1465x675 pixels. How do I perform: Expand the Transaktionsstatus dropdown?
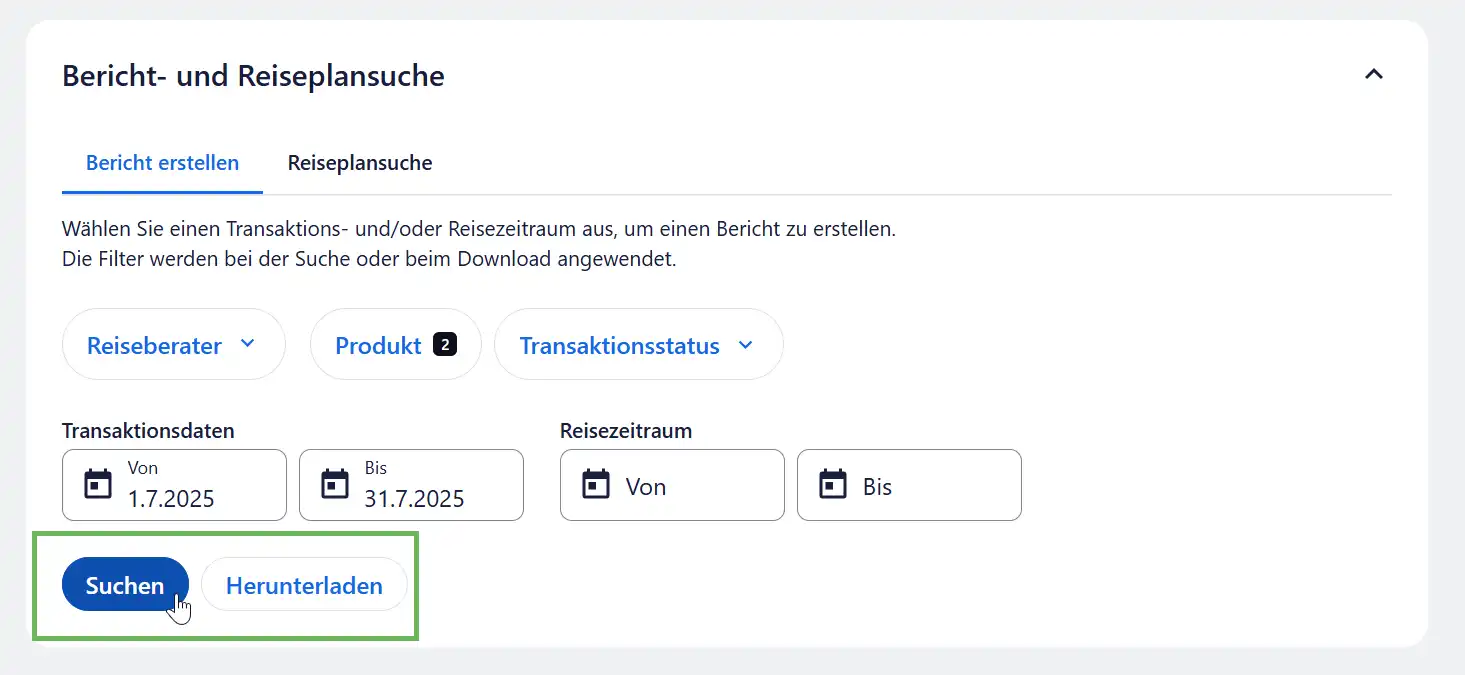click(619, 345)
